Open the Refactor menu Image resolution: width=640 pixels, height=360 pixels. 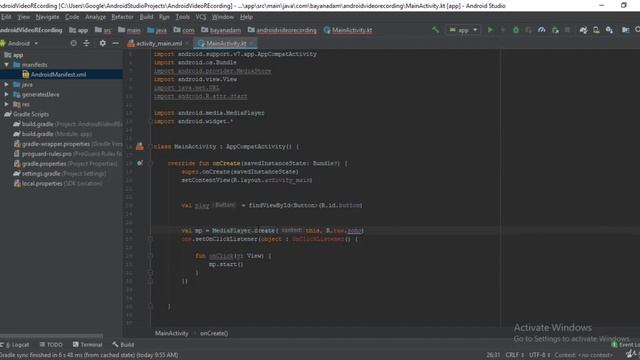click(x=122, y=17)
